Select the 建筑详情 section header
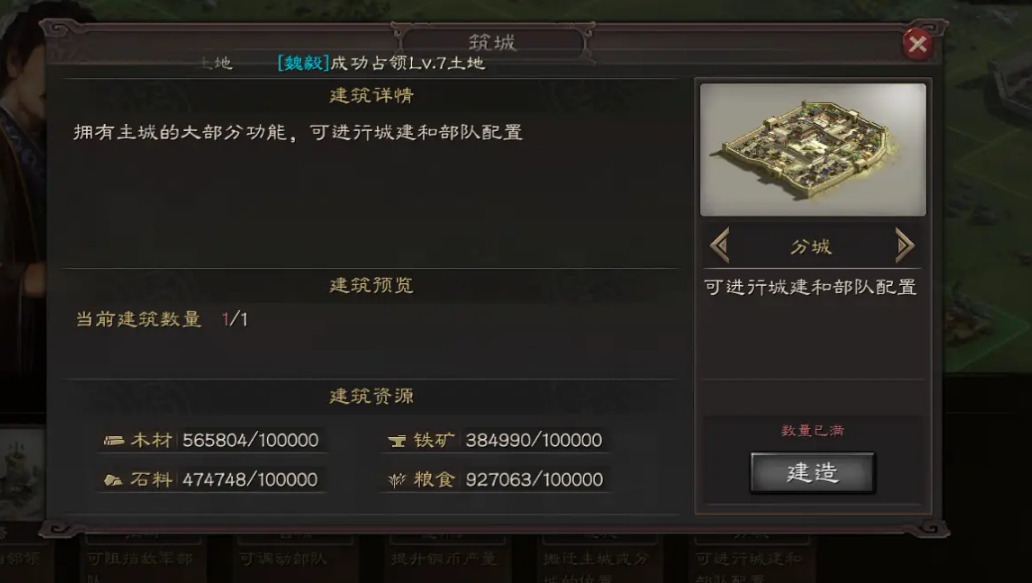 coord(371,95)
